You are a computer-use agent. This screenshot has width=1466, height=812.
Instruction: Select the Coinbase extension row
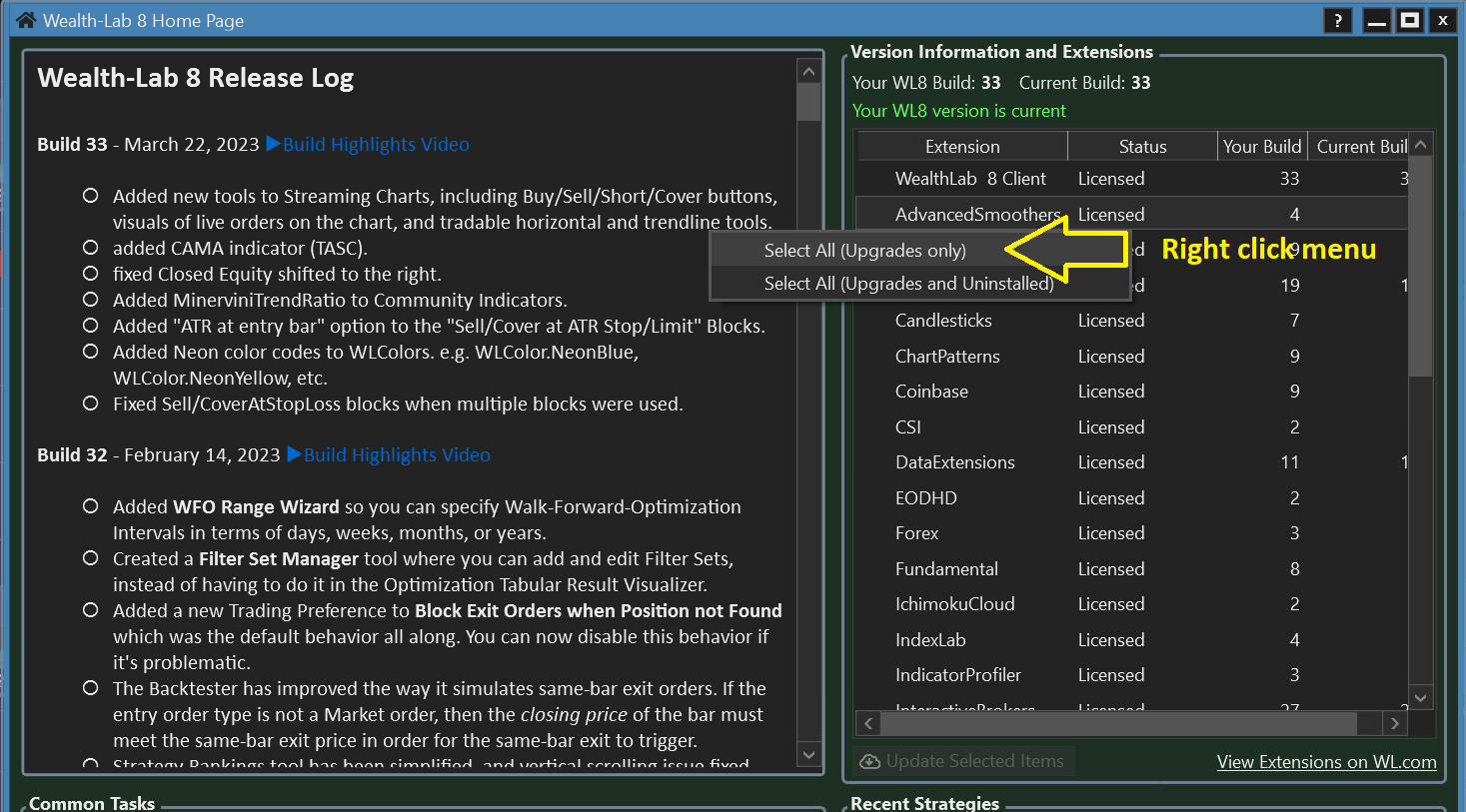click(x=931, y=392)
